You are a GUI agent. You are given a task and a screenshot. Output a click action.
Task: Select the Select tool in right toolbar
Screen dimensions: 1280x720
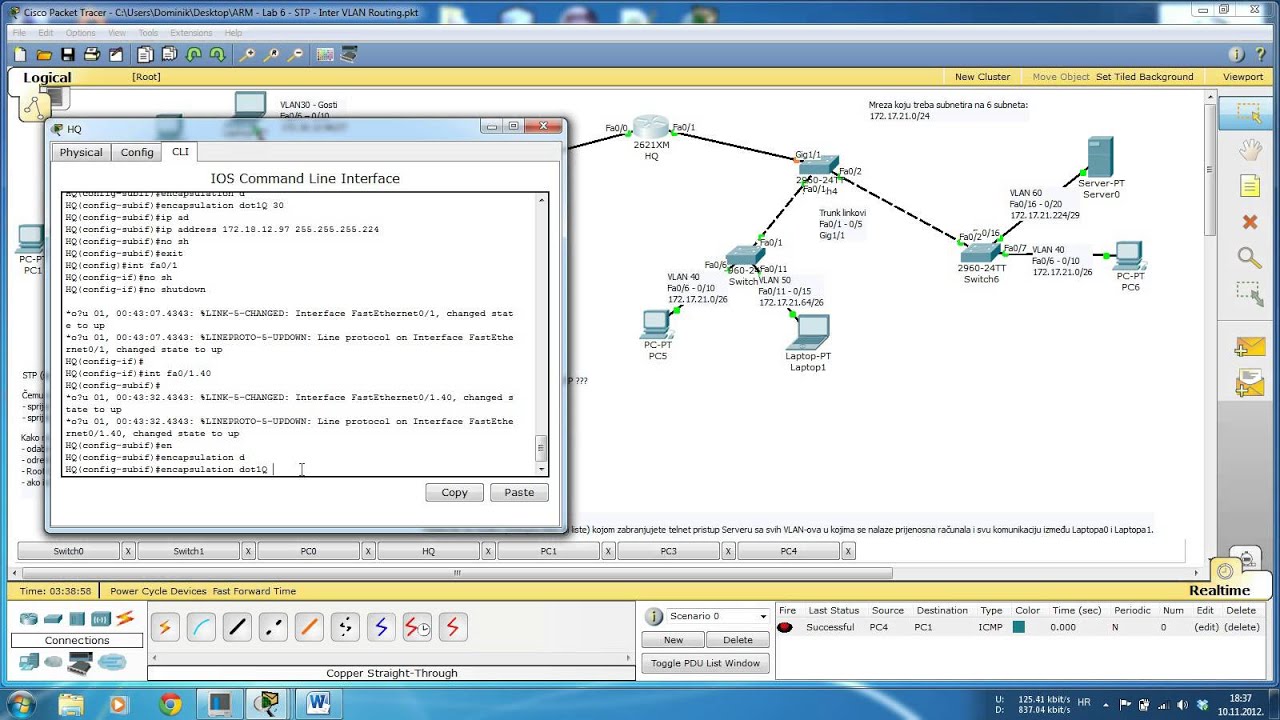click(x=1249, y=114)
